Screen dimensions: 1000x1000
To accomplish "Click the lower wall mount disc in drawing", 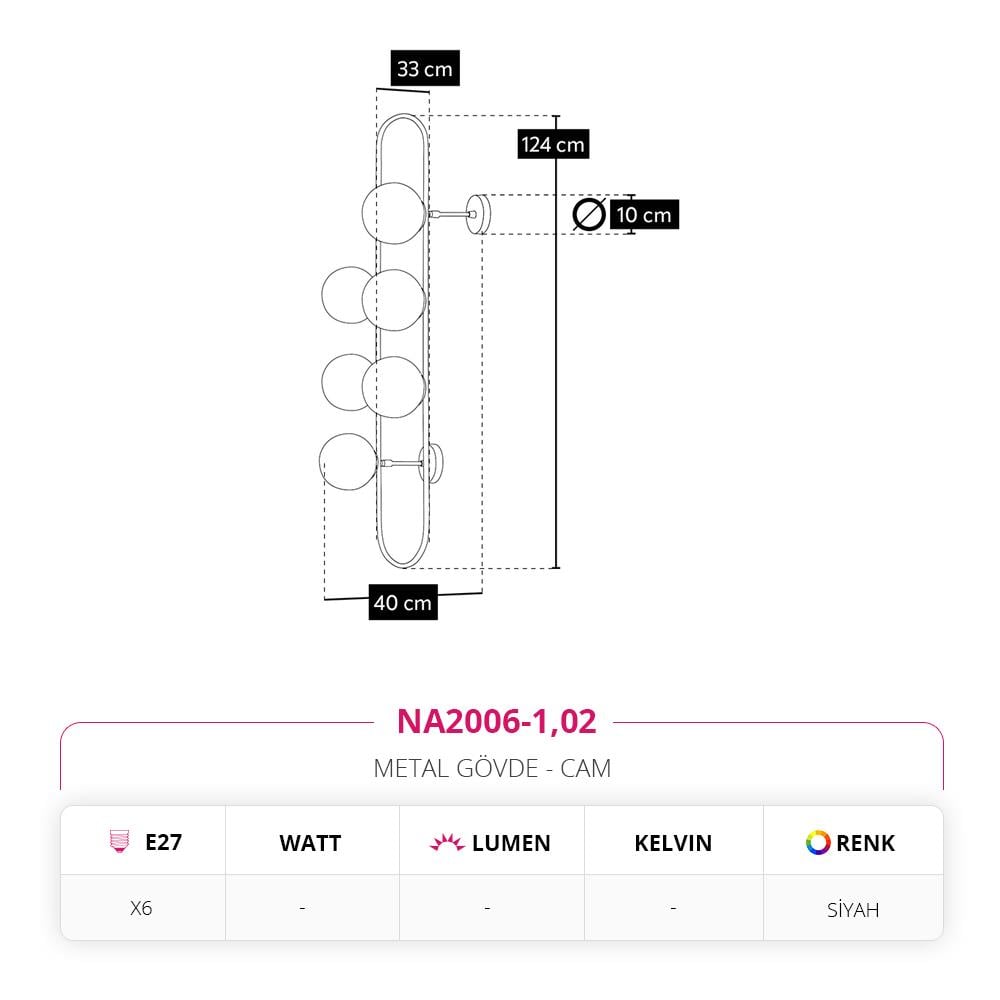I will tap(432, 463).
